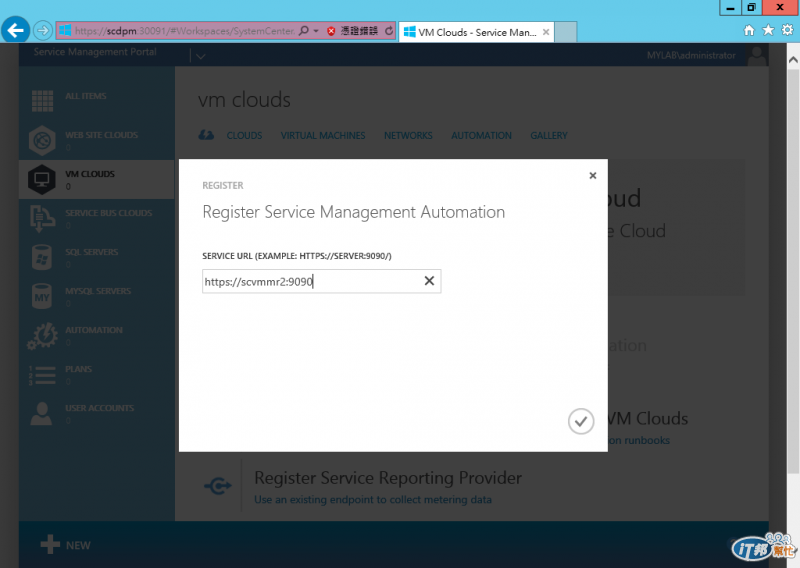Open Automation gear icon in sidebar

click(42, 335)
